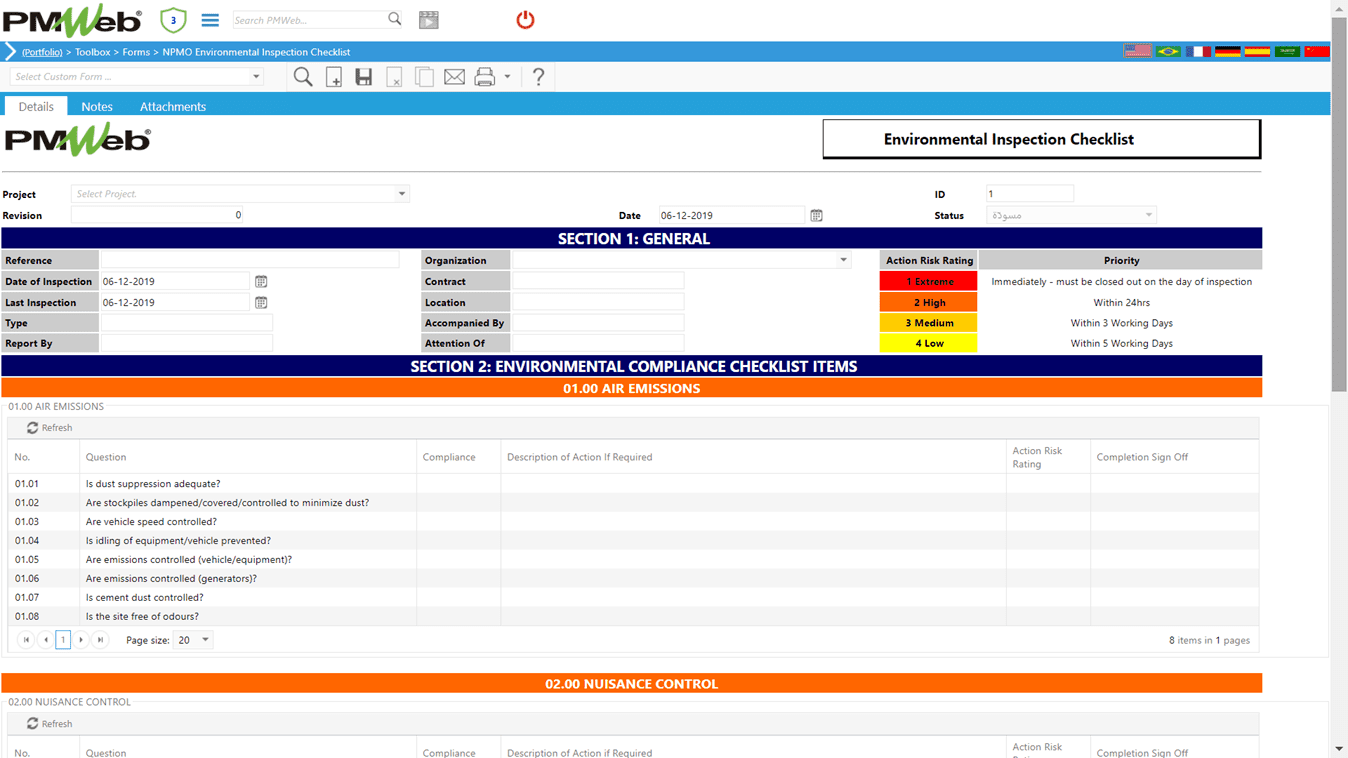This screenshot has width=1348, height=758.
Task: Go to previous page in Air Emissions pager
Action: 45,640
